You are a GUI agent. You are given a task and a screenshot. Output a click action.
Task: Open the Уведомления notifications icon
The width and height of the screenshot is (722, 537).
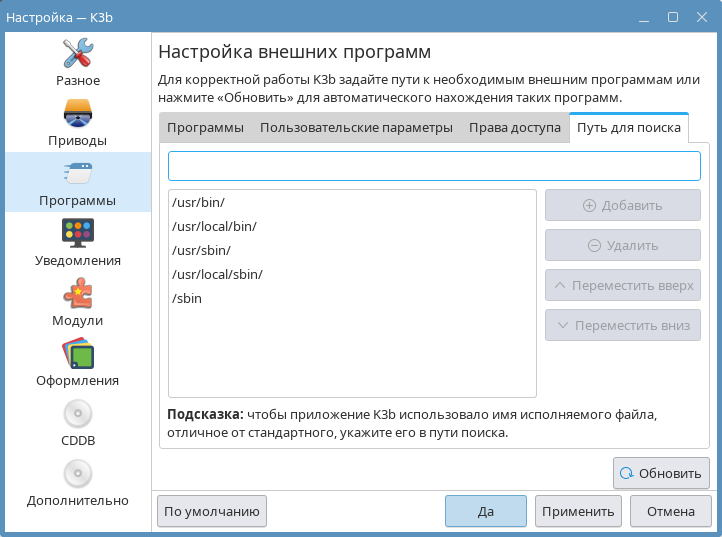[x=78, y=232]
